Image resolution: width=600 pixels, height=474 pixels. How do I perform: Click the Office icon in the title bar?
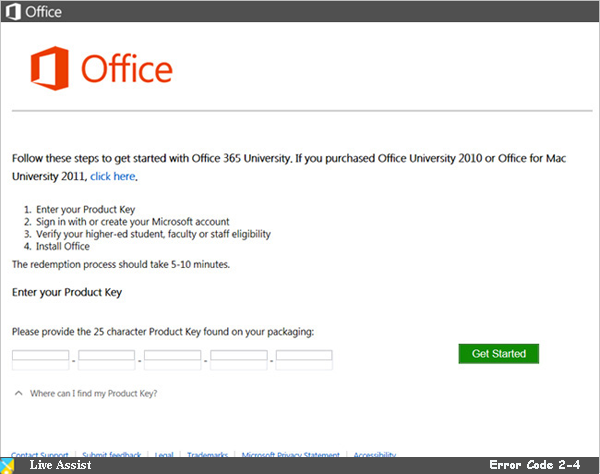[x=13, y=11]
